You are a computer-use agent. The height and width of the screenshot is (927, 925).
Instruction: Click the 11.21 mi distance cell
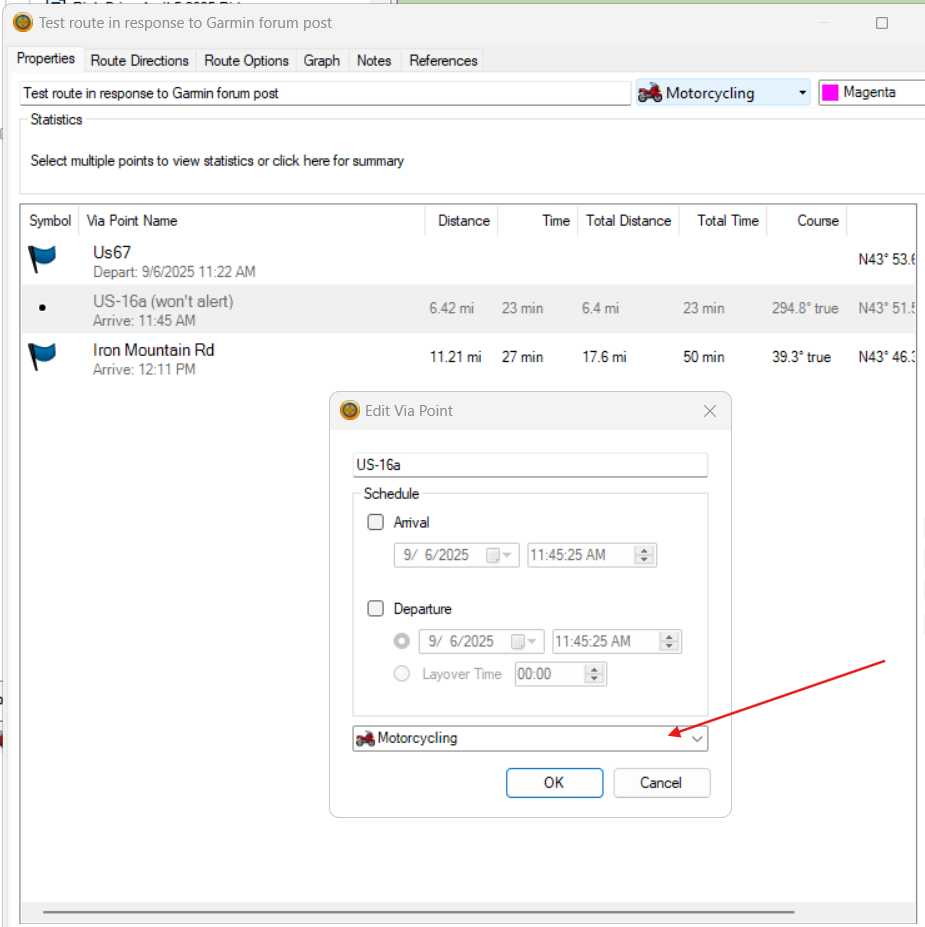[x=455, y=357]
